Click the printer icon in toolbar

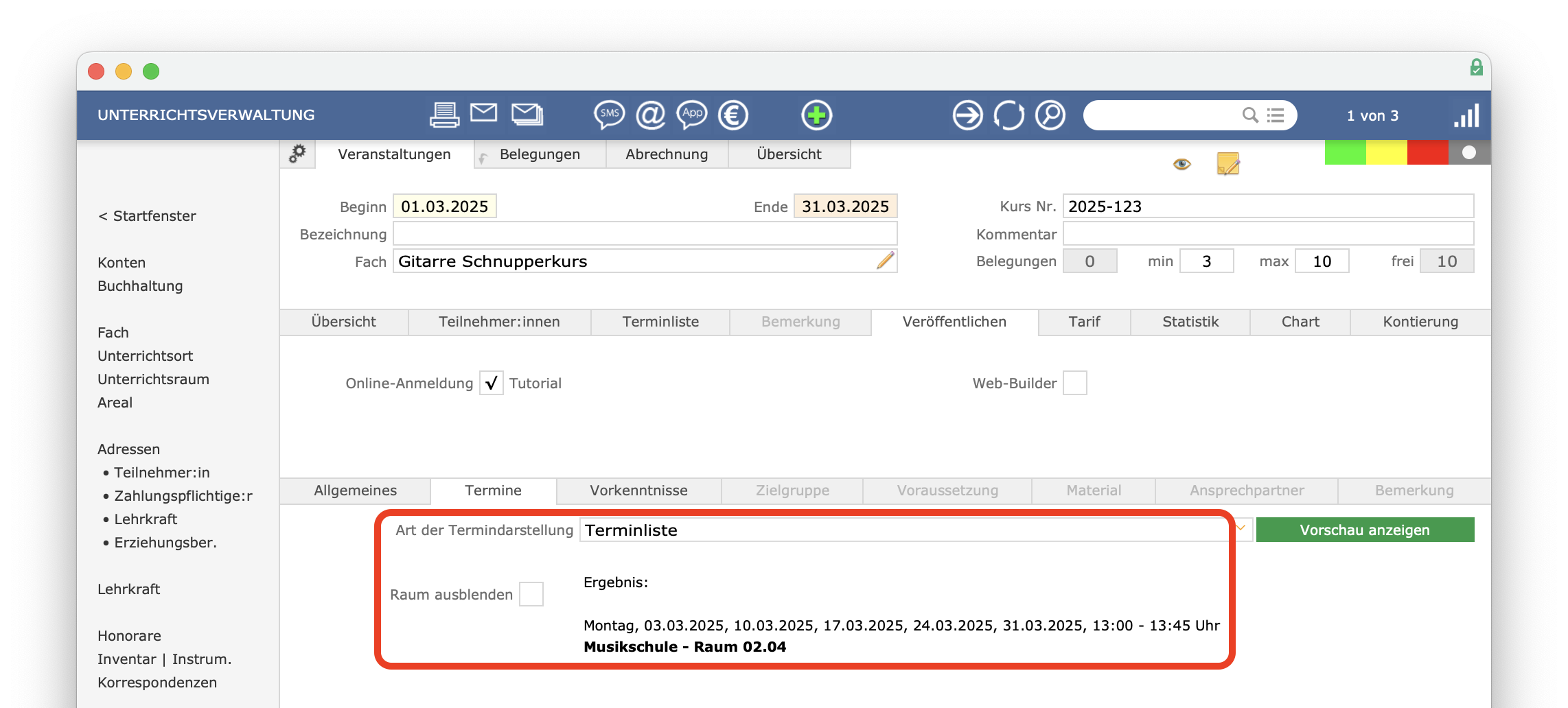point(444,115)
